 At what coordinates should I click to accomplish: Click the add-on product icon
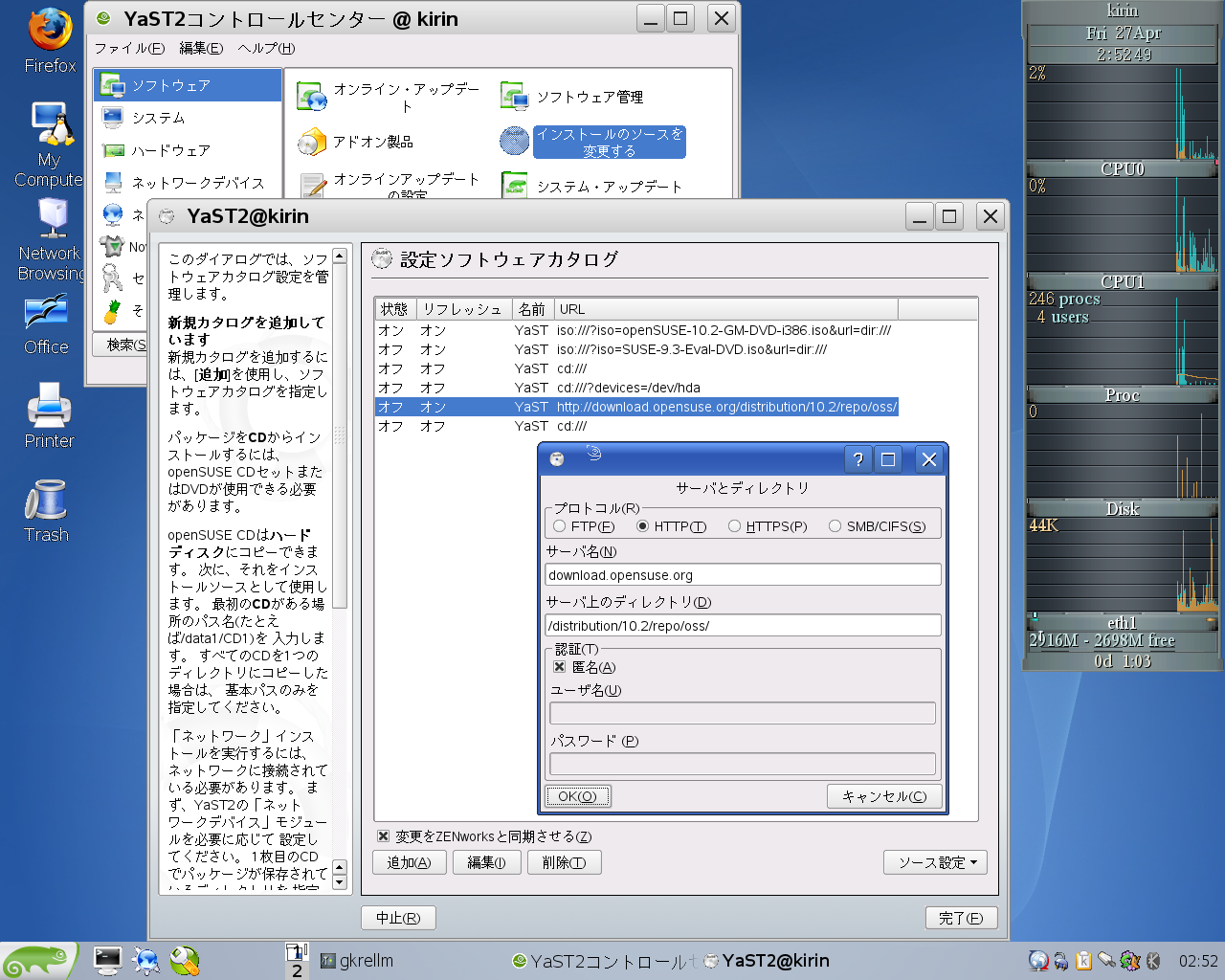pos(312,142)
